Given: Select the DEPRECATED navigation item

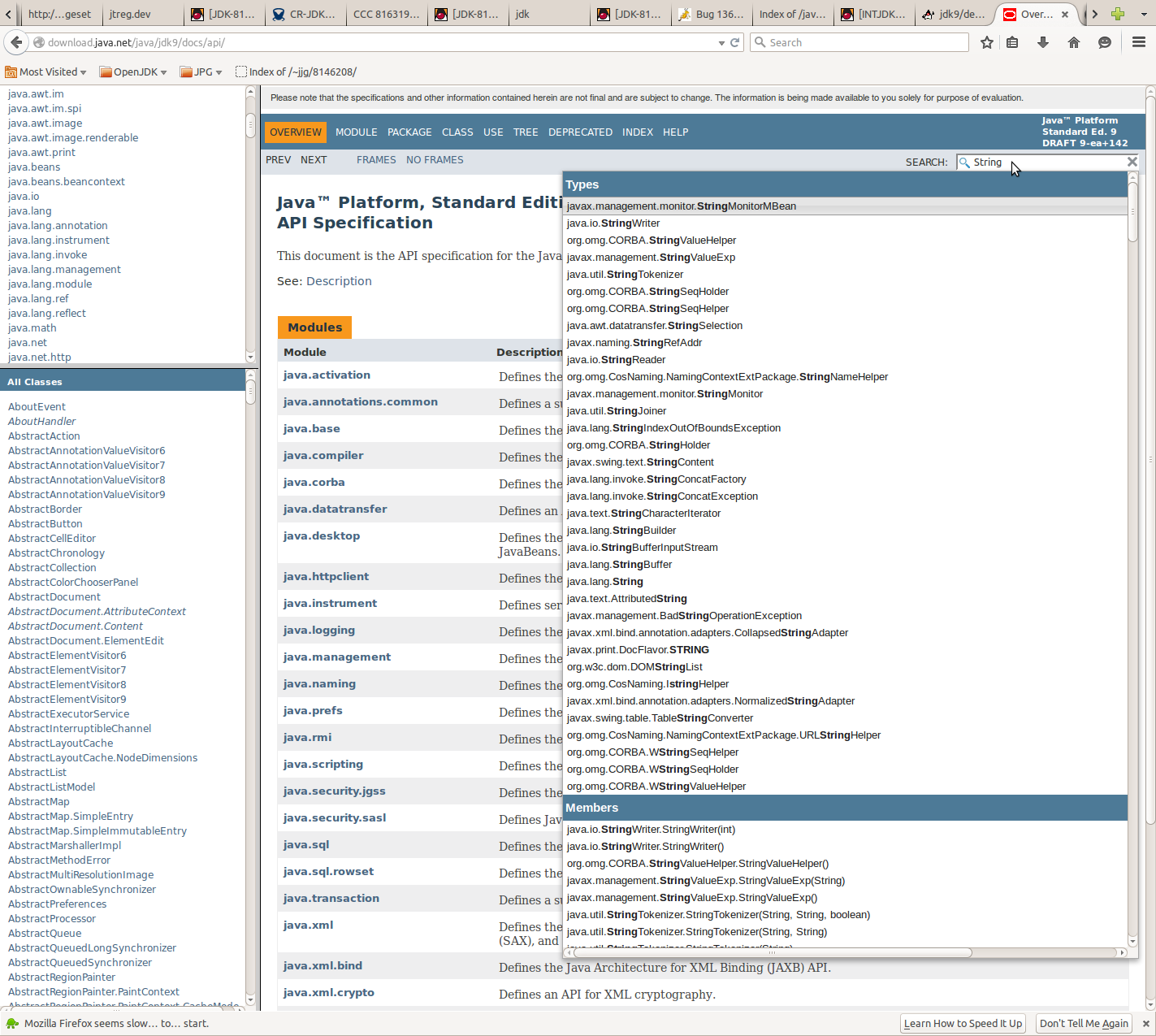Looking at the screenshot, I should pos(580,132).
